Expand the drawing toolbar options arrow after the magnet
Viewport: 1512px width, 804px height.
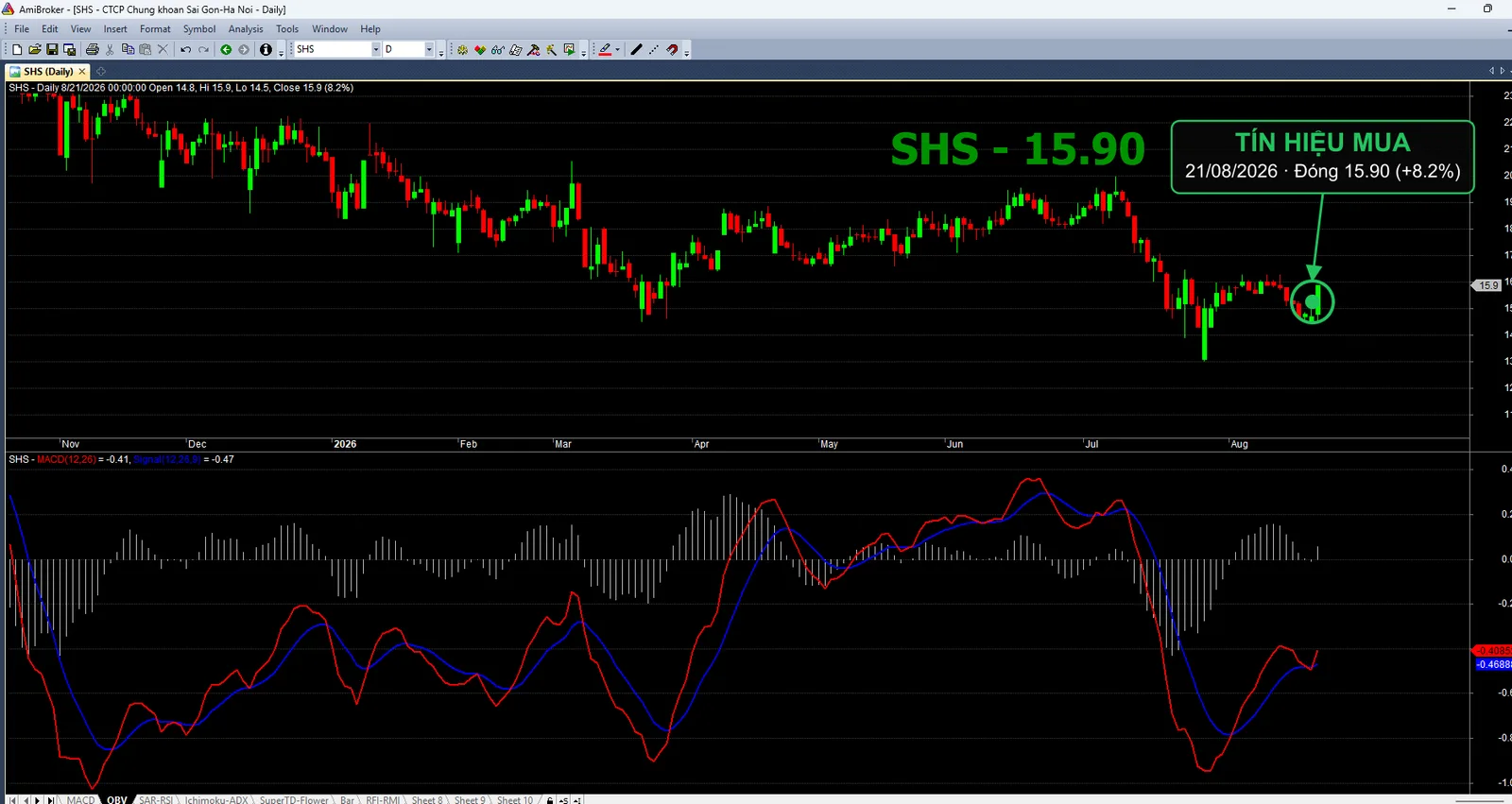686,51
